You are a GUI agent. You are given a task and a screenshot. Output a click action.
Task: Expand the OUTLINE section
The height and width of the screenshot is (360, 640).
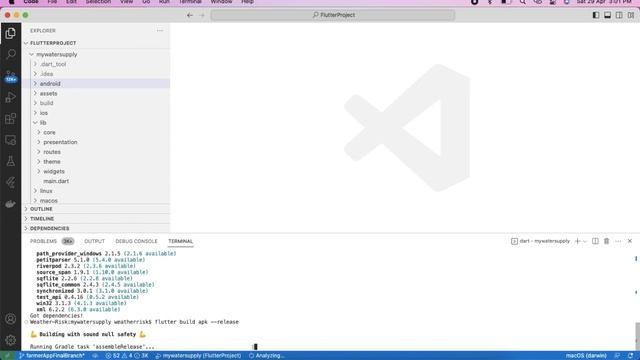96,209
